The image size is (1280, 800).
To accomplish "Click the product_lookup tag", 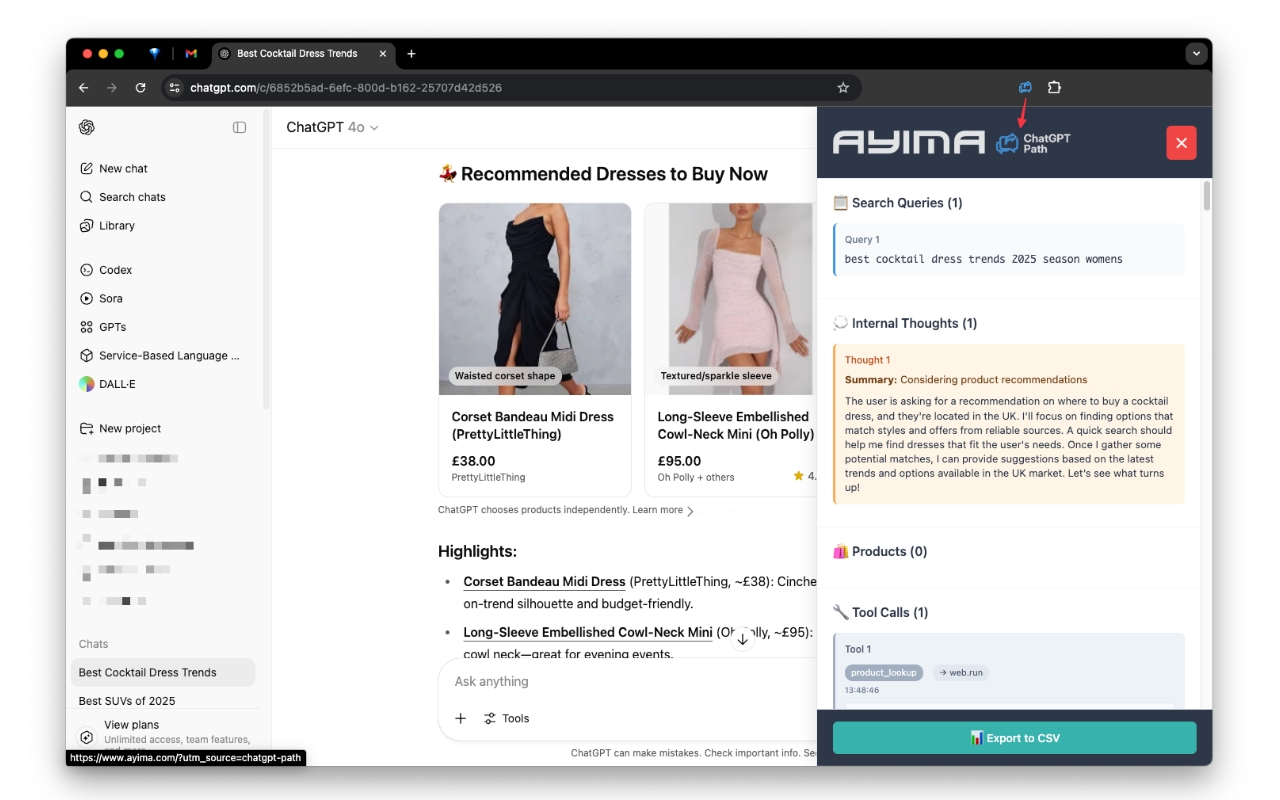I will point(884,673).
